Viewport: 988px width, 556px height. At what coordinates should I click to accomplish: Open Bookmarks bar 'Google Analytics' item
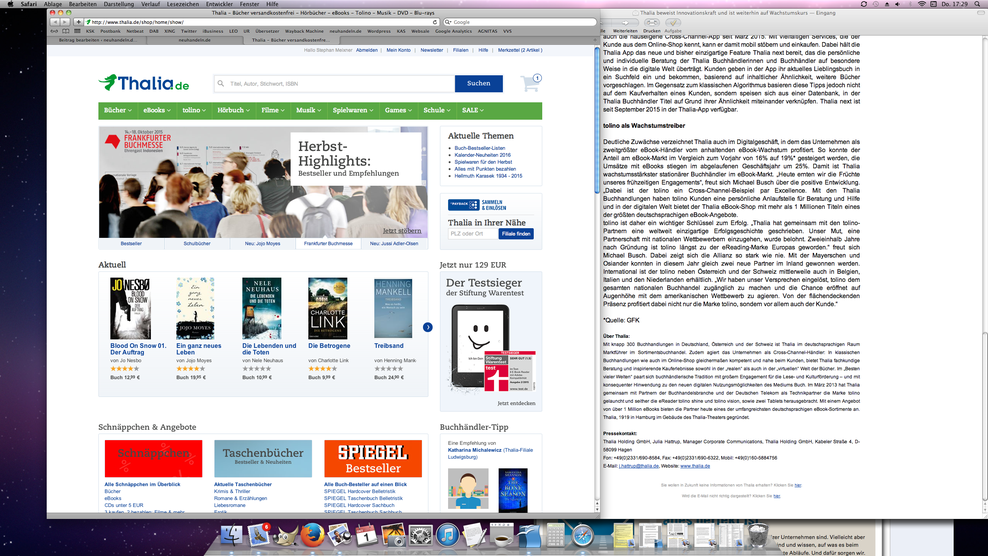coord(453,31)
